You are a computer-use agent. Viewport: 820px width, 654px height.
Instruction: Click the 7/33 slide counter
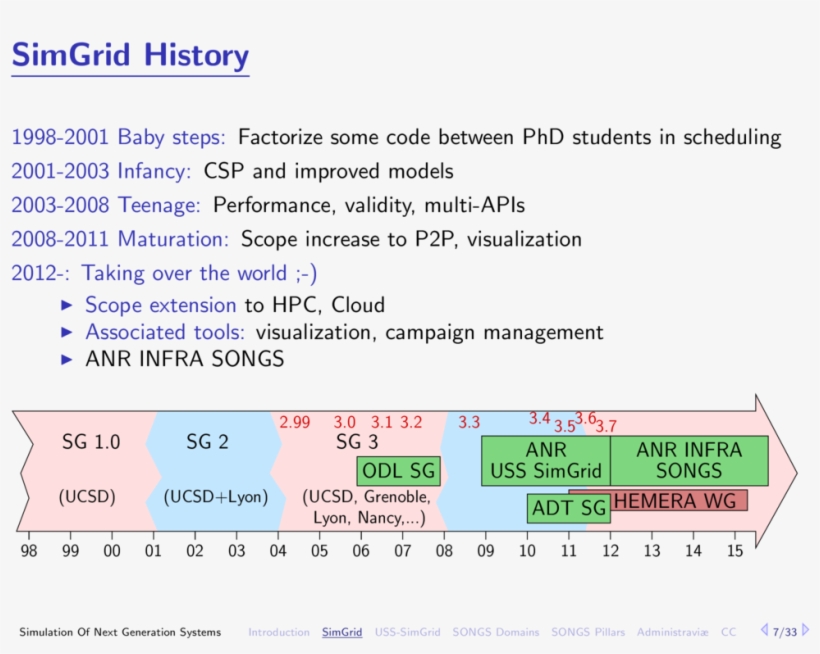click(785, 632)
